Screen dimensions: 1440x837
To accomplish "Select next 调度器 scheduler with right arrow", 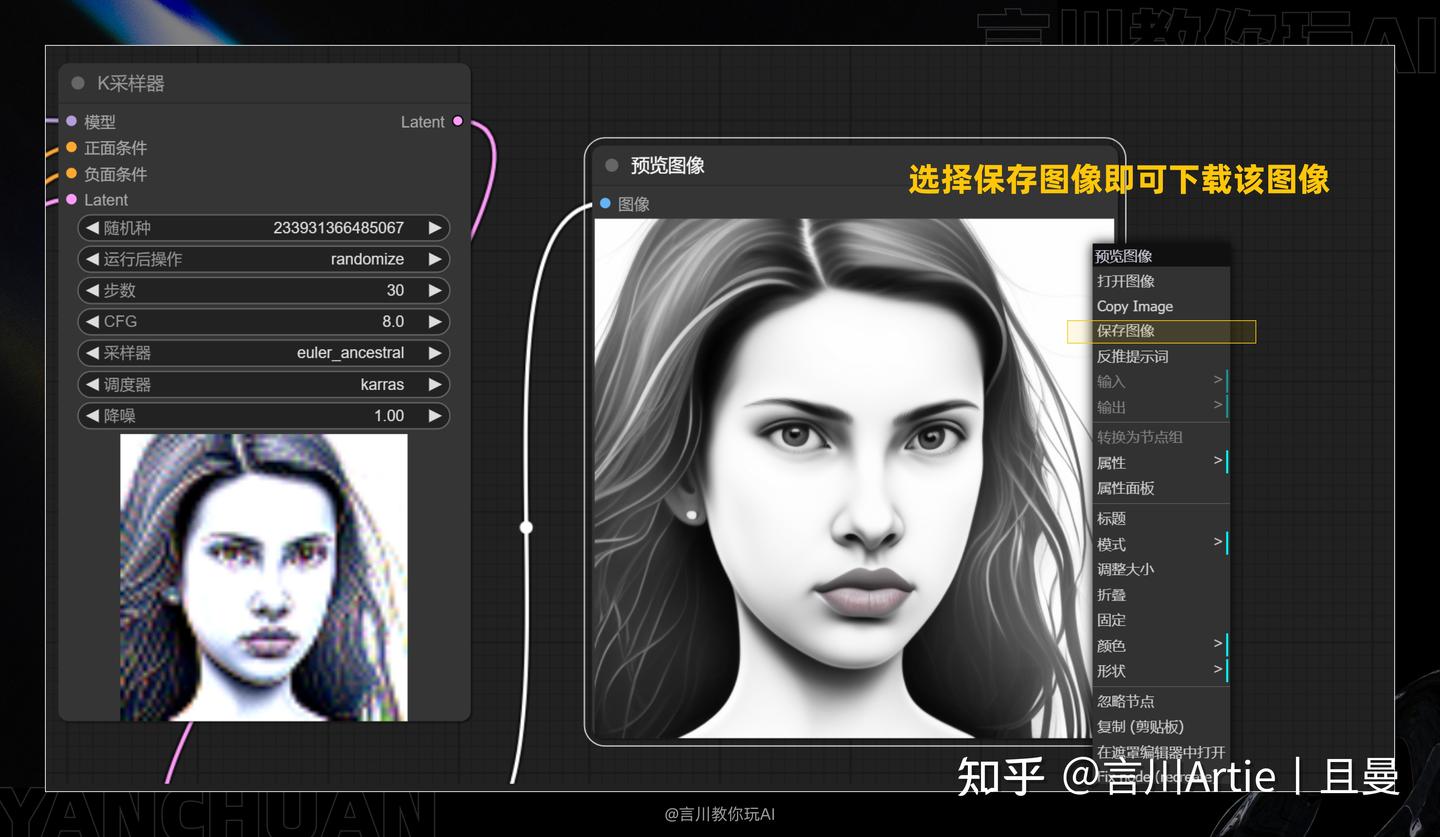I will 435,385.
